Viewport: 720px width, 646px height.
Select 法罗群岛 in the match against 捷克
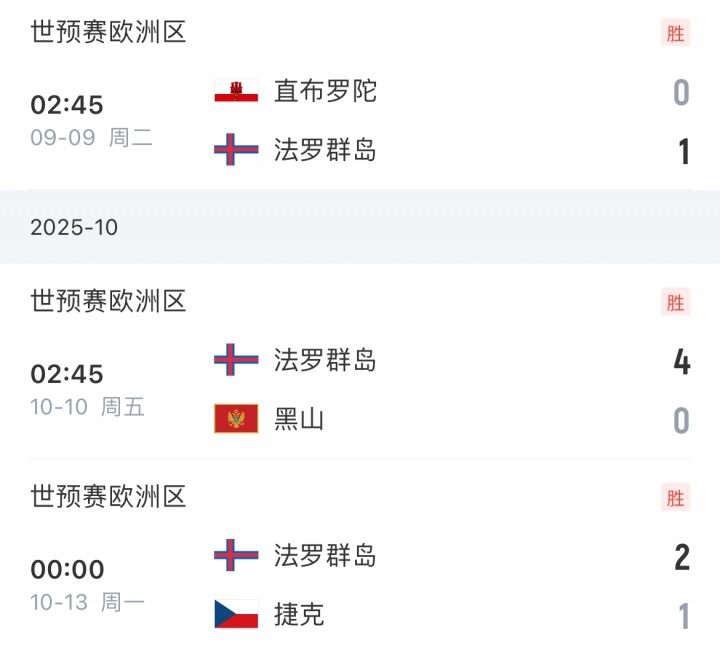[x=325, y=555]
